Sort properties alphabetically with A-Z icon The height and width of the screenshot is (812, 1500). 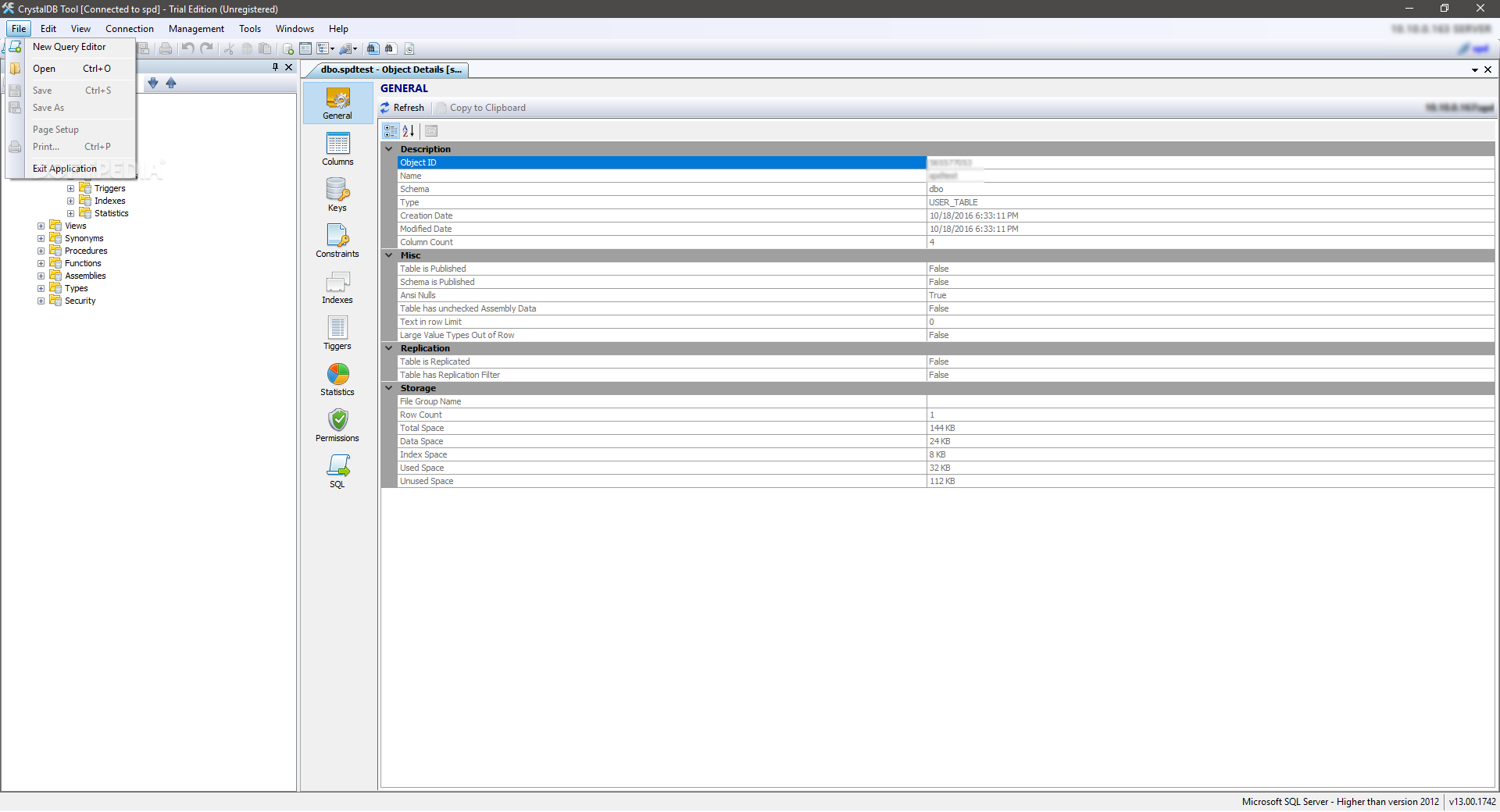408,131
